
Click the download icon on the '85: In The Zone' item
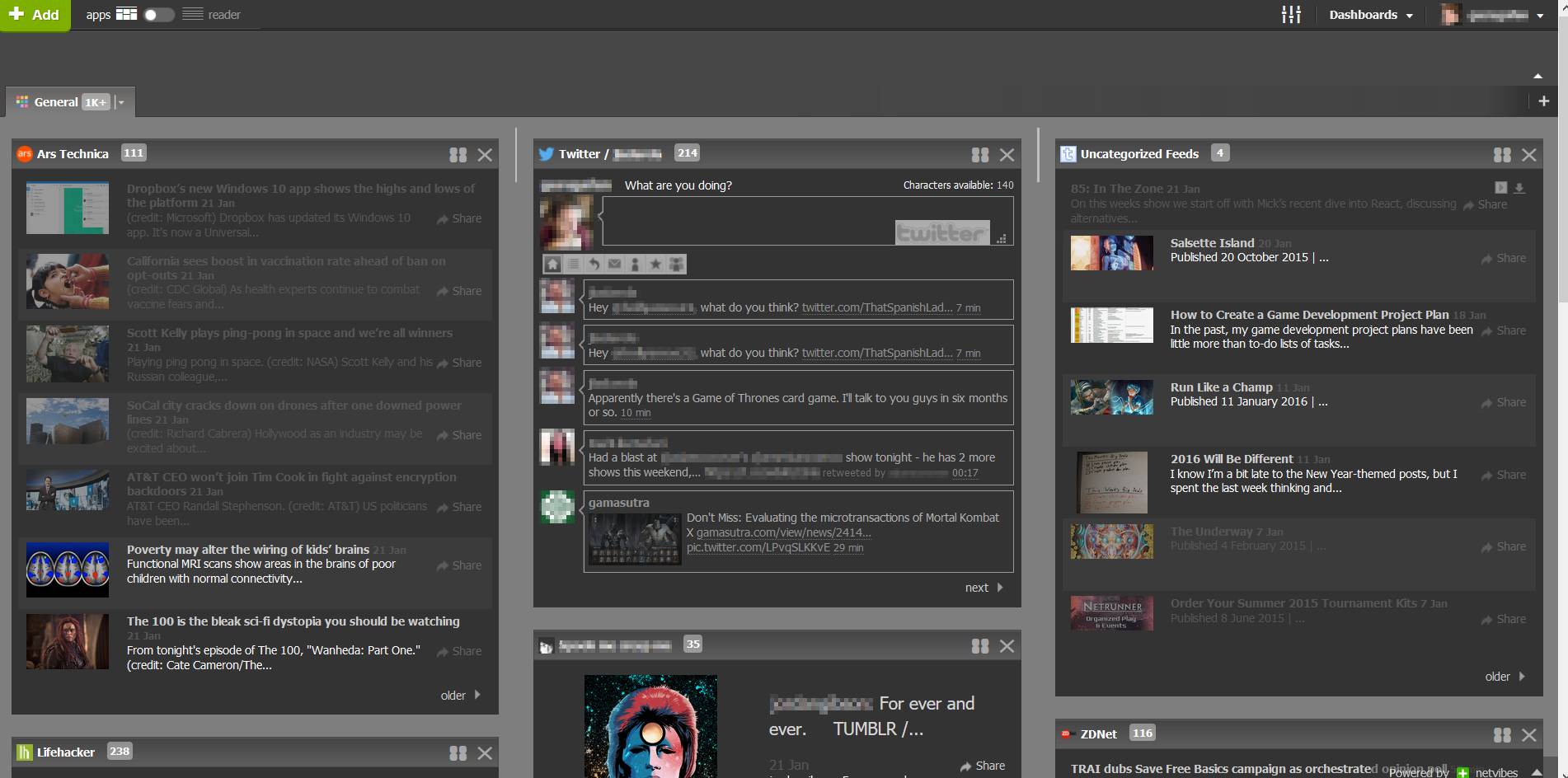[1519, 189]
